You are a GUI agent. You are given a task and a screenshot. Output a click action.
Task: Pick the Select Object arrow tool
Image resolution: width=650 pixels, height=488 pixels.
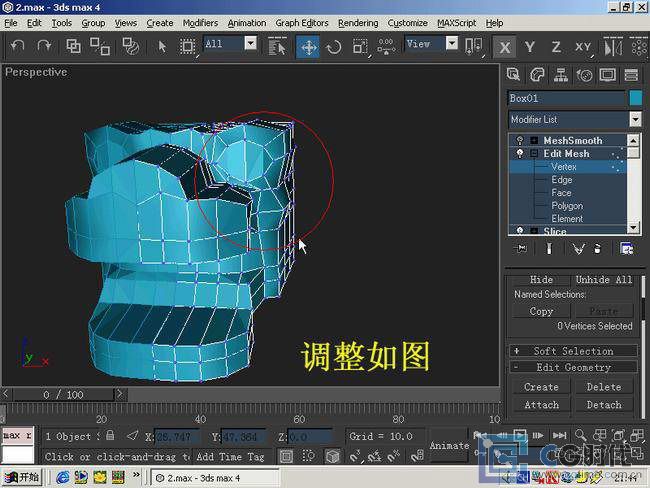[162, 46]
